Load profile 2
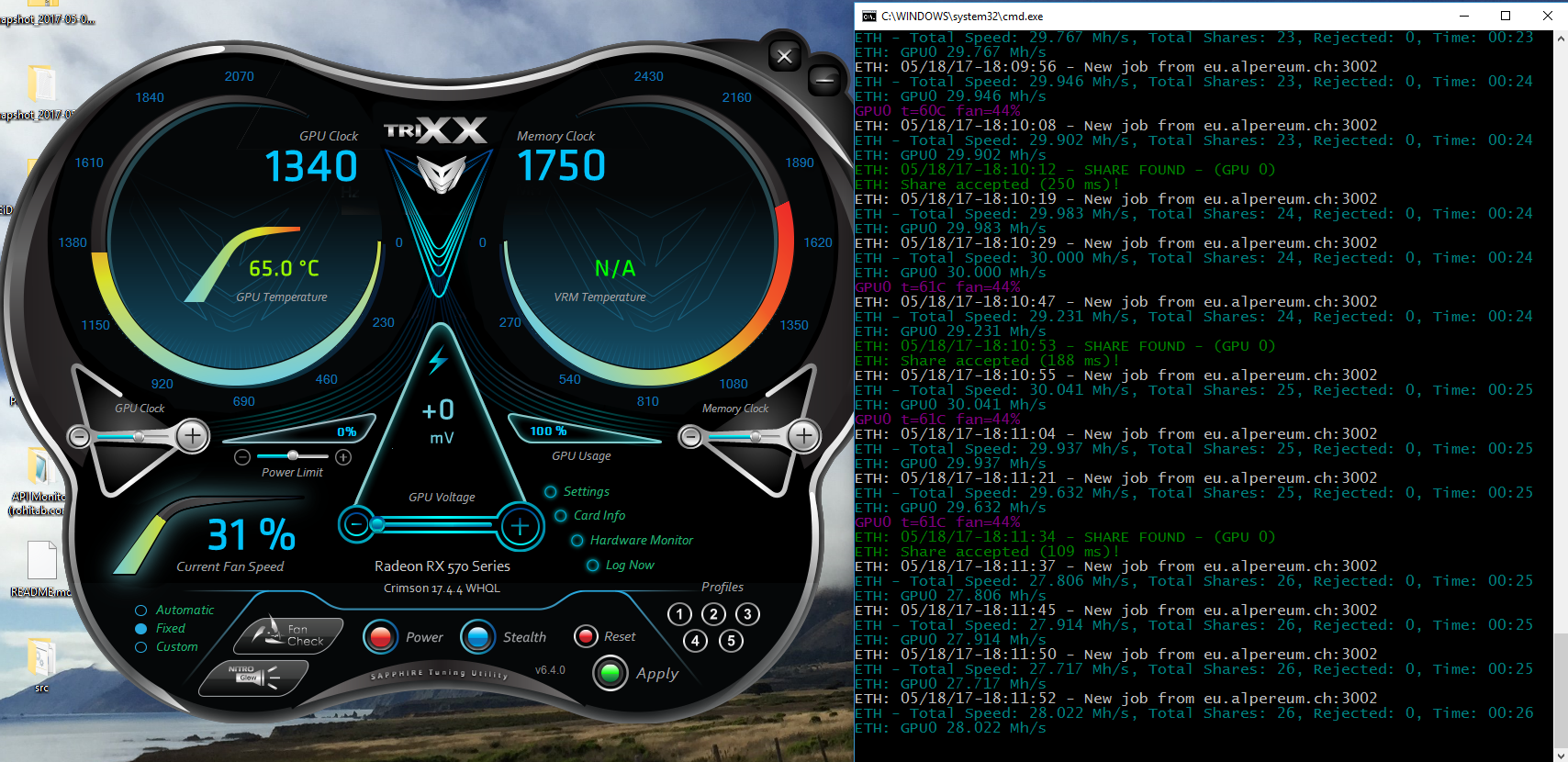1568x762 pixels. pyautogui.click(x=713, y=614)
